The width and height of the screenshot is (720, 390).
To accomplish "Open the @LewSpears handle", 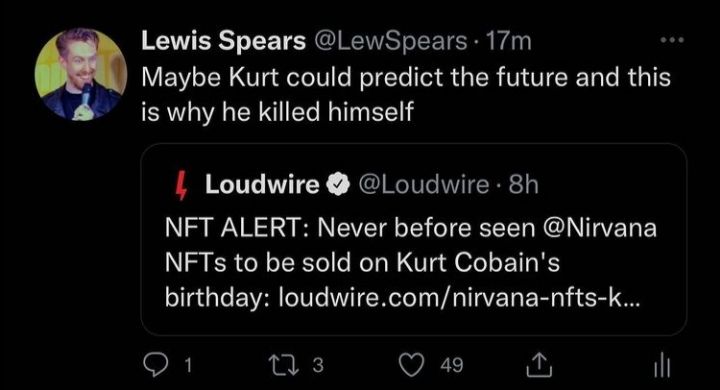I will click(x=391, y=42).
